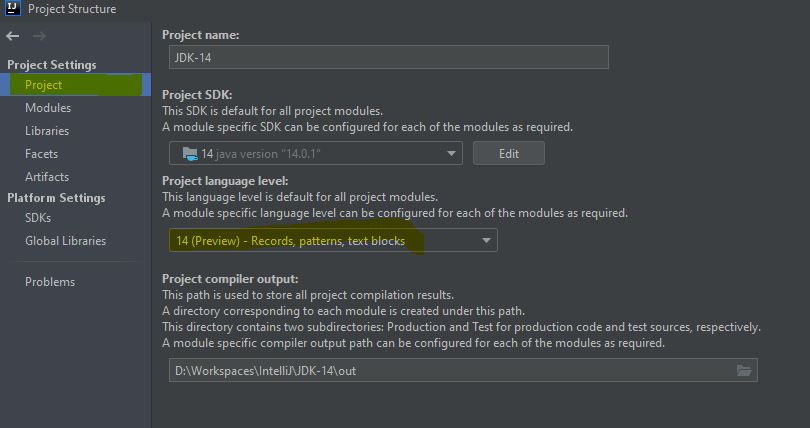Click text 'A directory corresponding to each module is created'
This screenshot has height=428, width=810.
coord(344,311)
